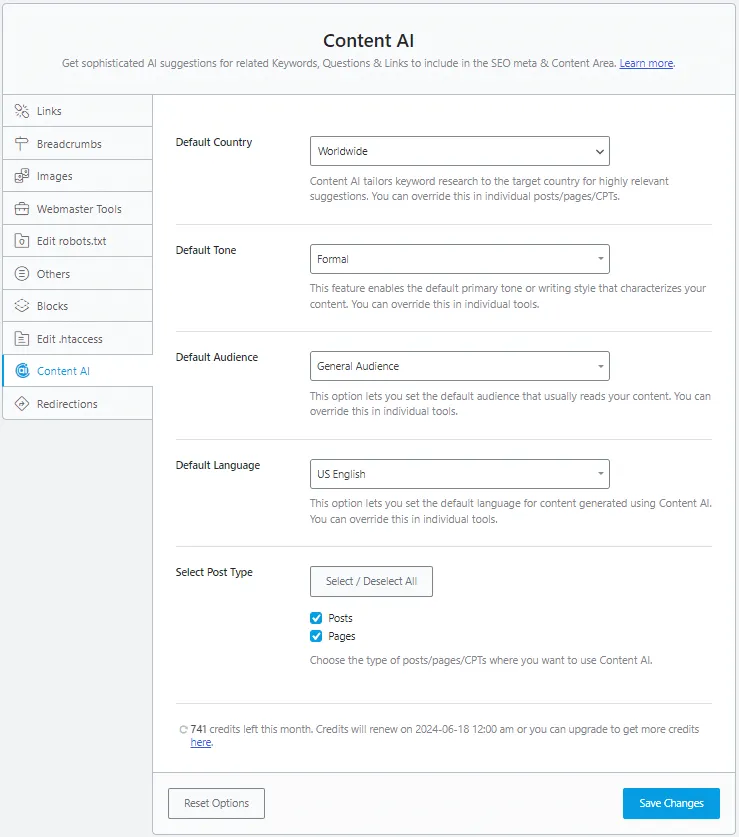Expand the Default Tone dropdown

pos(459,259)
